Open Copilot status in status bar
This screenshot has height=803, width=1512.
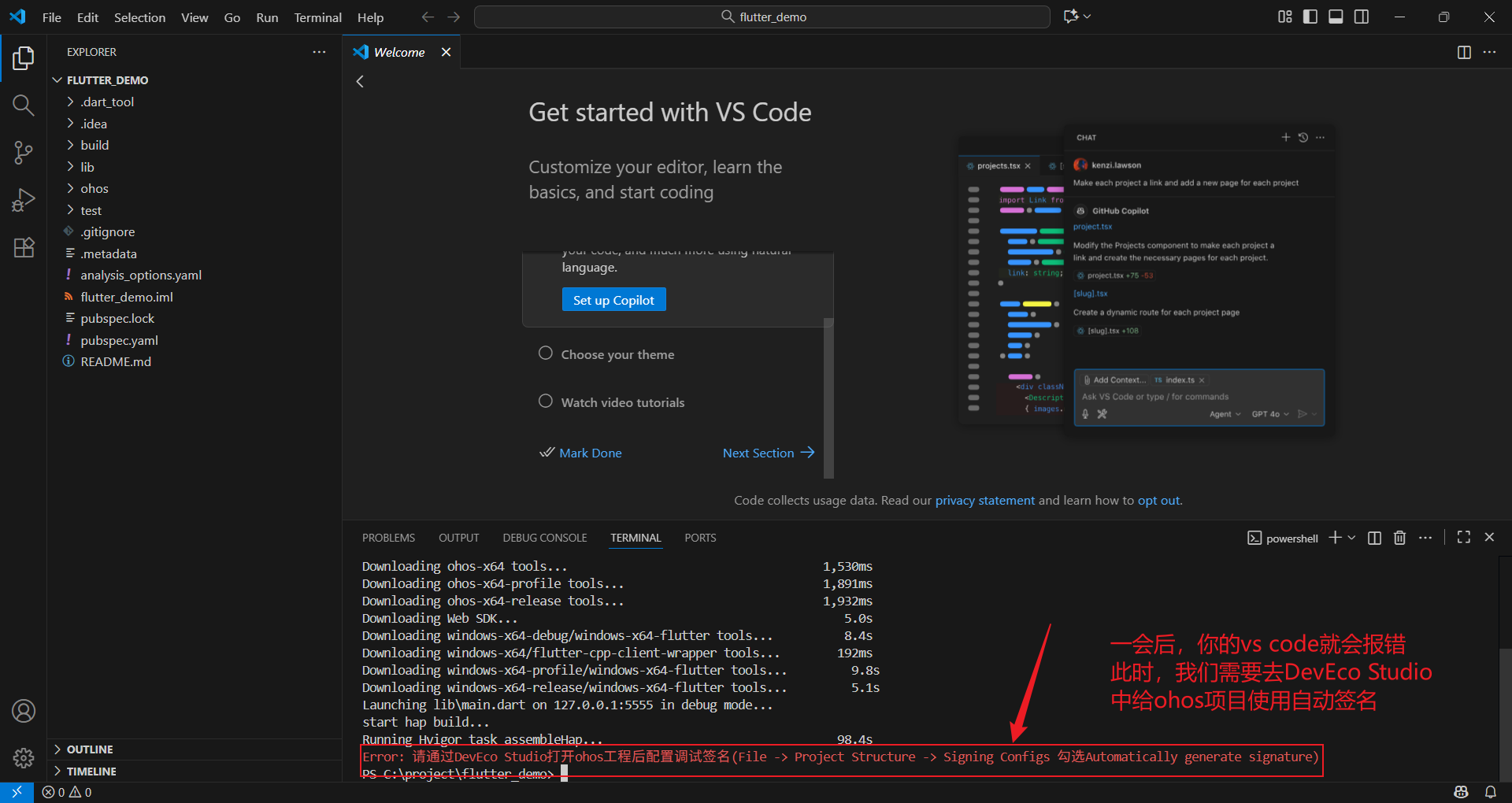point(1462,792)
